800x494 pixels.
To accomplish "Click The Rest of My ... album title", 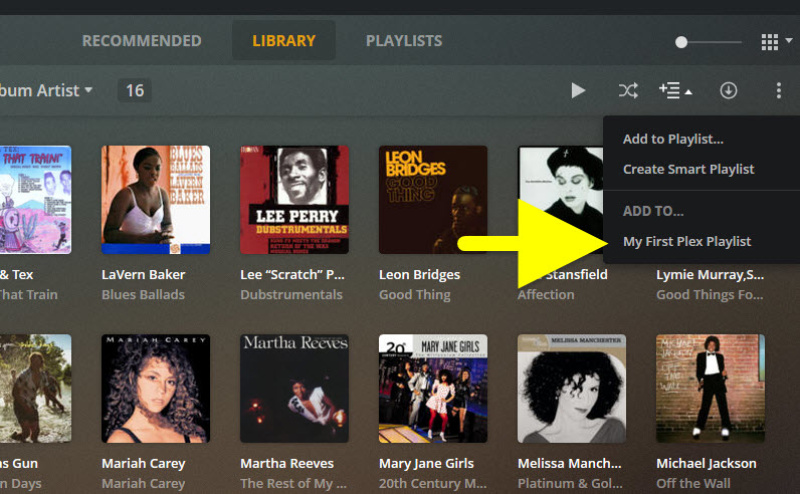I will (293, 483).
